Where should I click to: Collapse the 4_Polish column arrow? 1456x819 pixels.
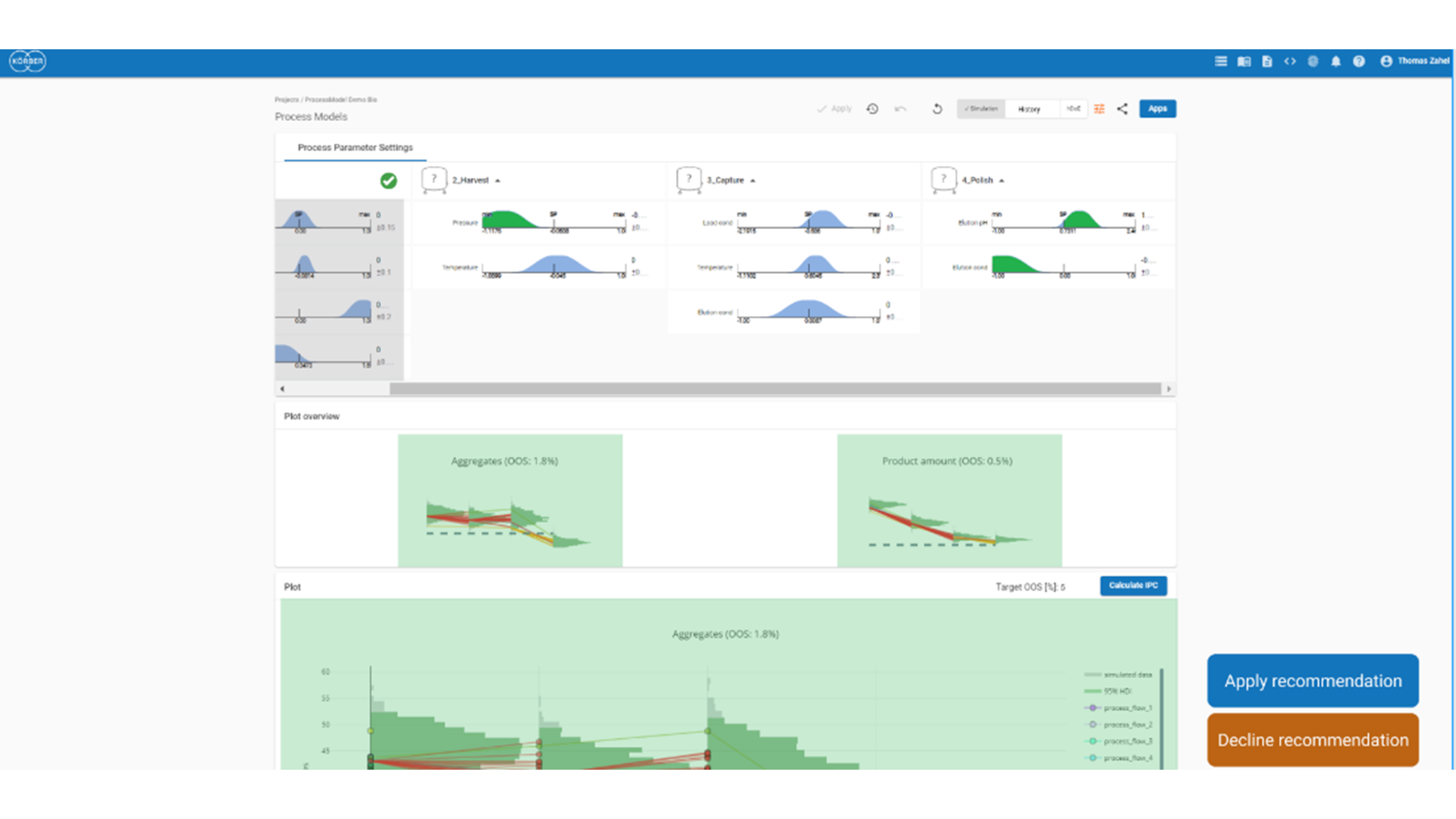pyautogui.click(x=1002, y=181)
